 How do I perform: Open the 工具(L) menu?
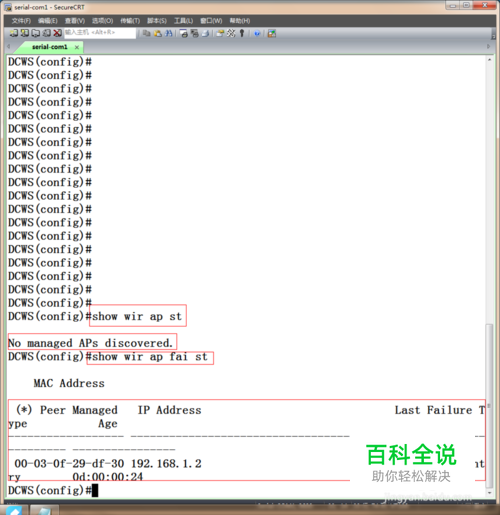(x=183, y=21)
